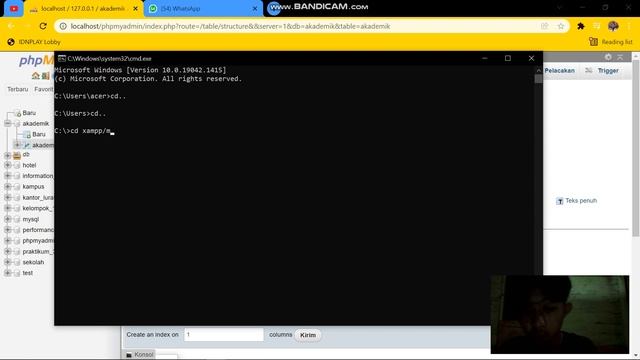Viewport: 640px width, 360px height.
Task: Expand the kampus database node
Action: [x=8, y=187]
